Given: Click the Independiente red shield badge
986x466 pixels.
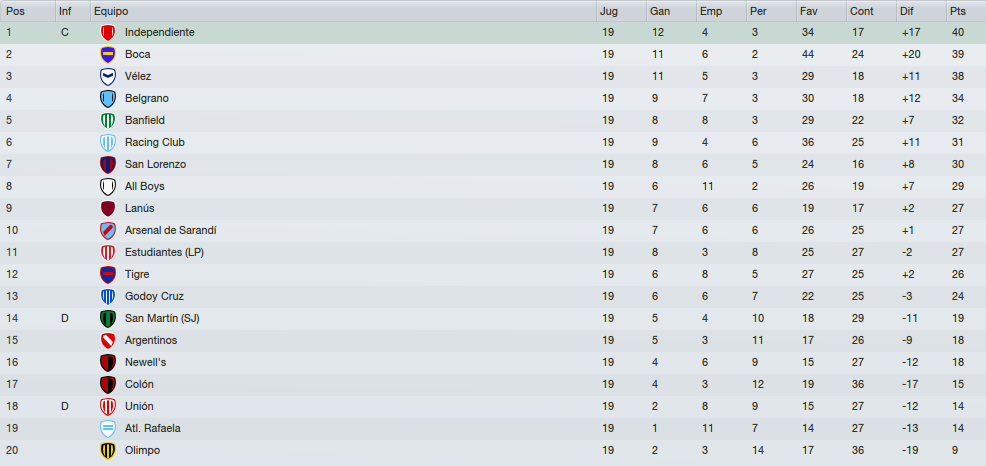Looking at the screenshot, I should pyautogui.click(x=108, y=33).
